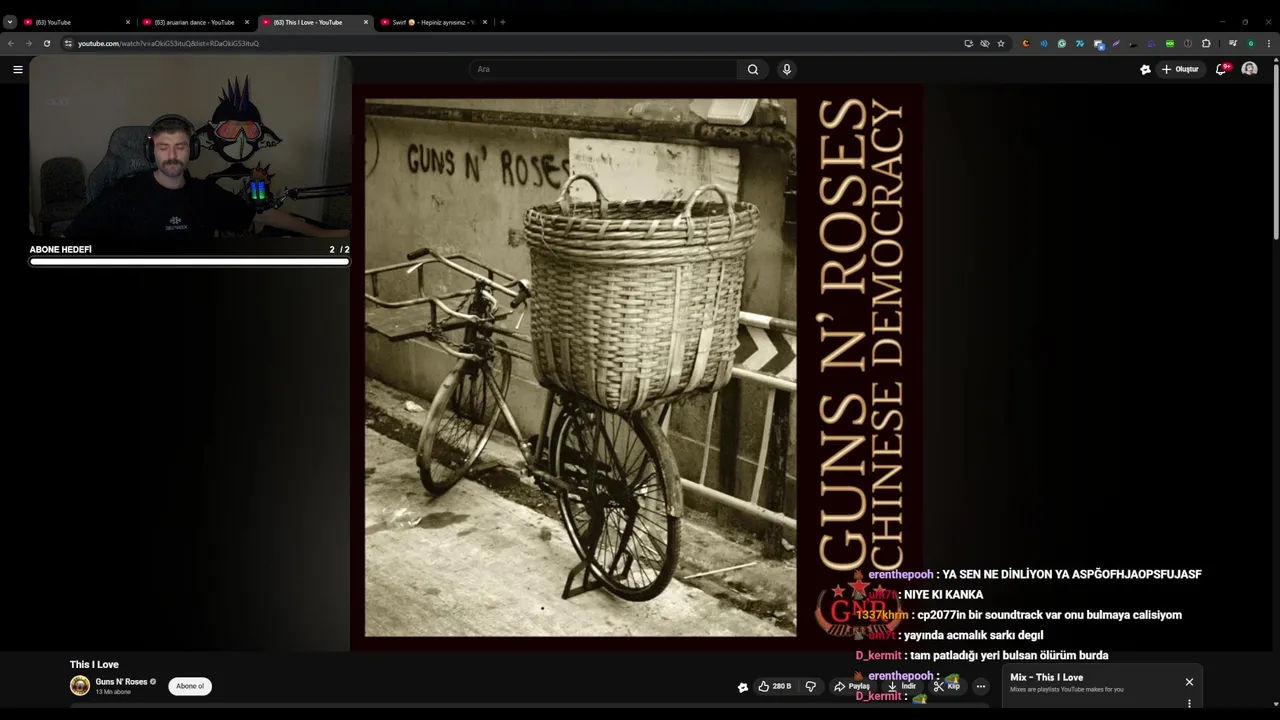The height and width of the screenshot is (720, 1280).
Task: Click the purple feather extension icon
Action: [1116, 43]
